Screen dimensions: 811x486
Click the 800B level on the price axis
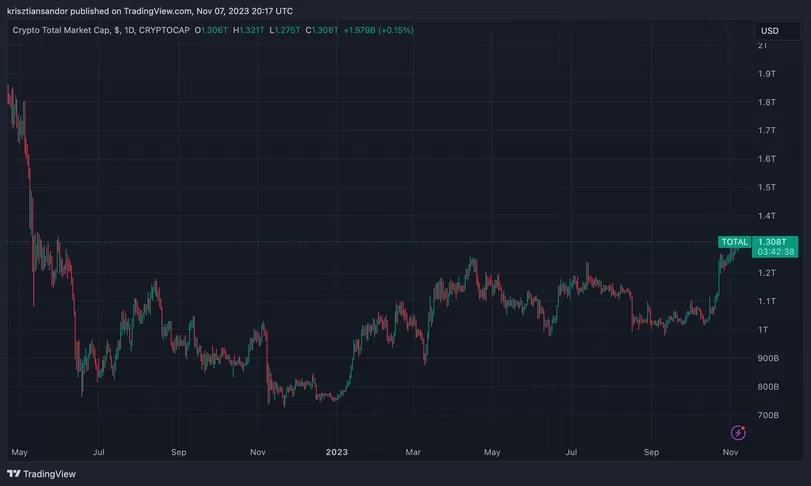coord(768,387)
